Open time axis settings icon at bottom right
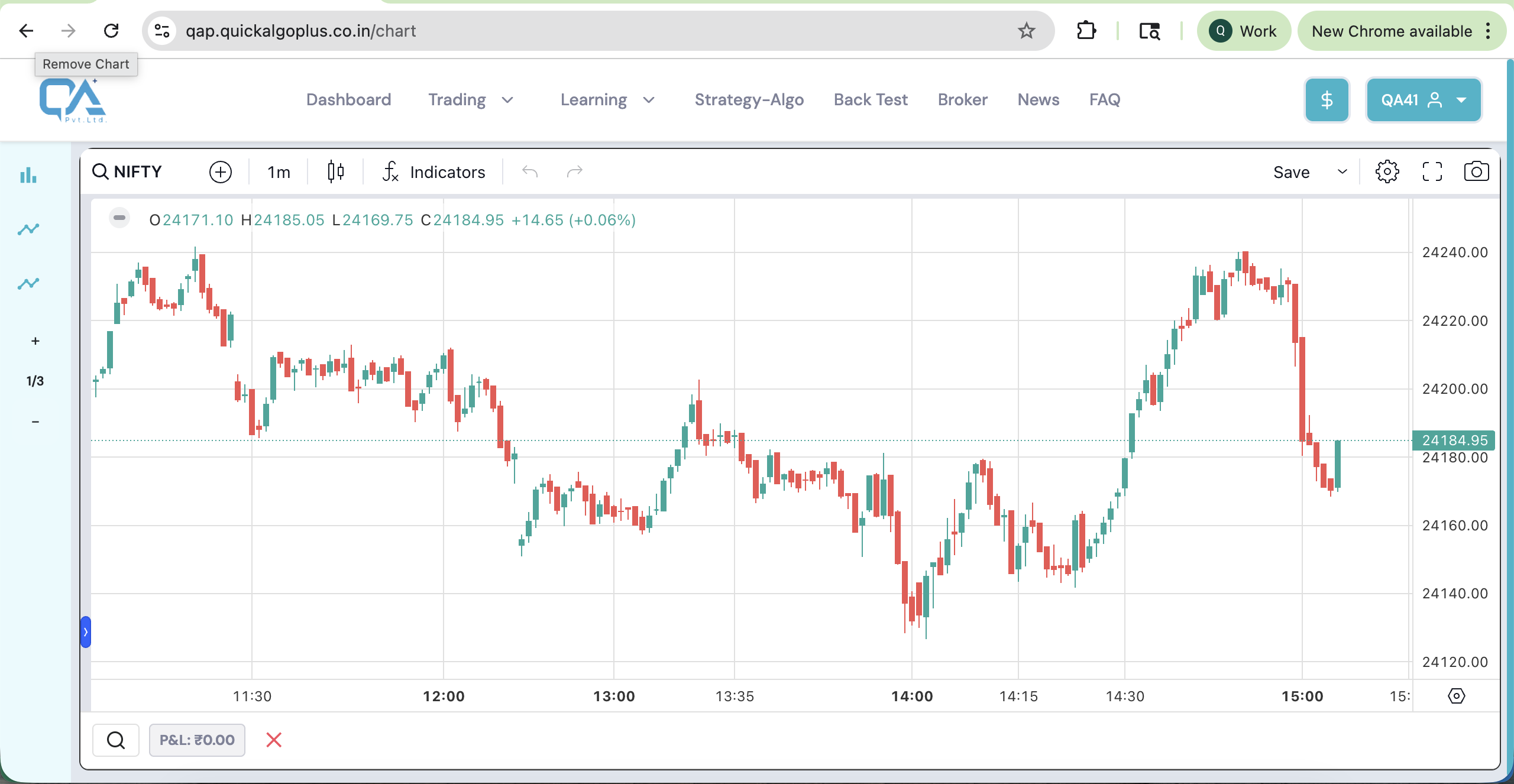 coord(1456,695)
